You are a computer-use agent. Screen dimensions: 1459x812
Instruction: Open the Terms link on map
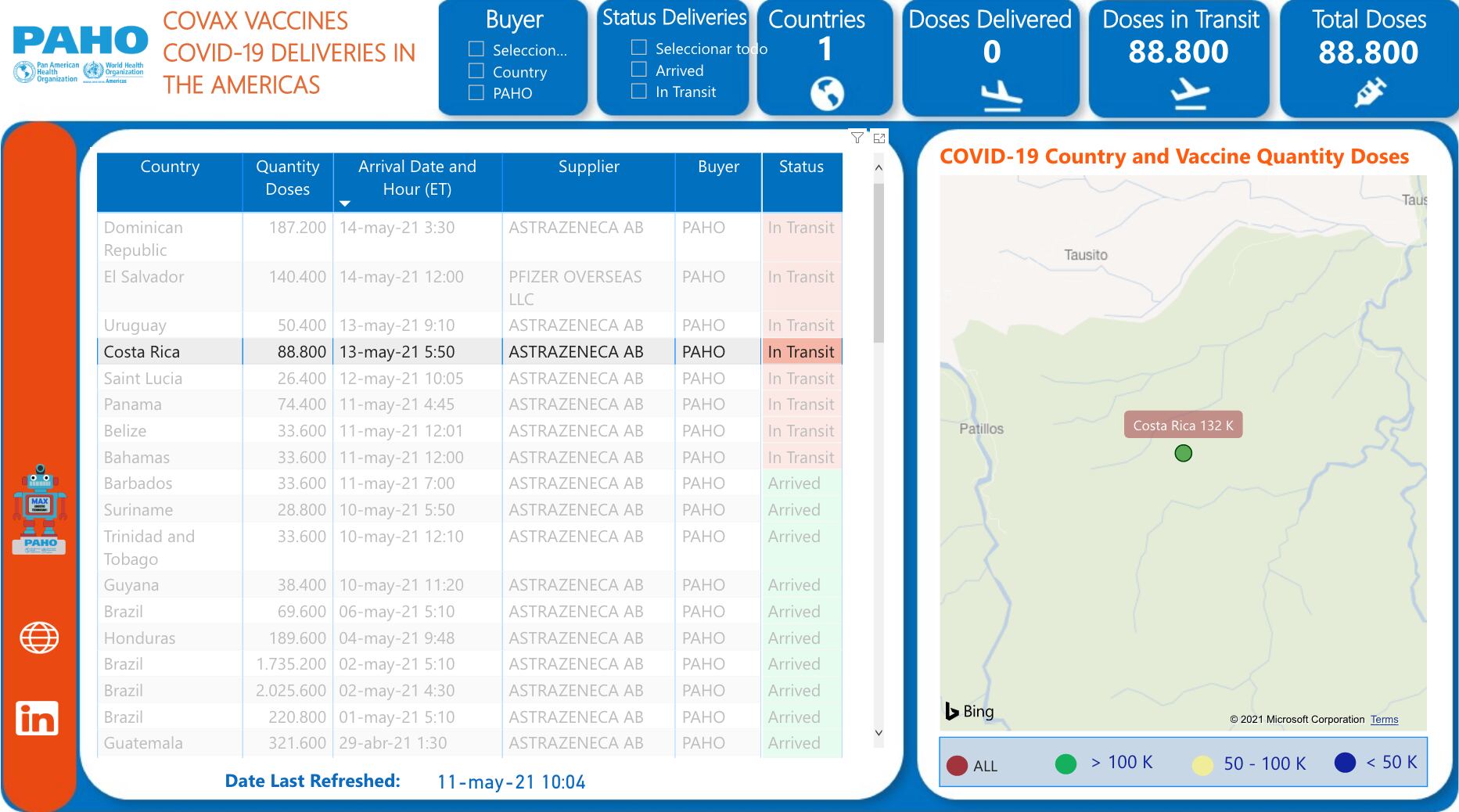(x=1384, y=720)
